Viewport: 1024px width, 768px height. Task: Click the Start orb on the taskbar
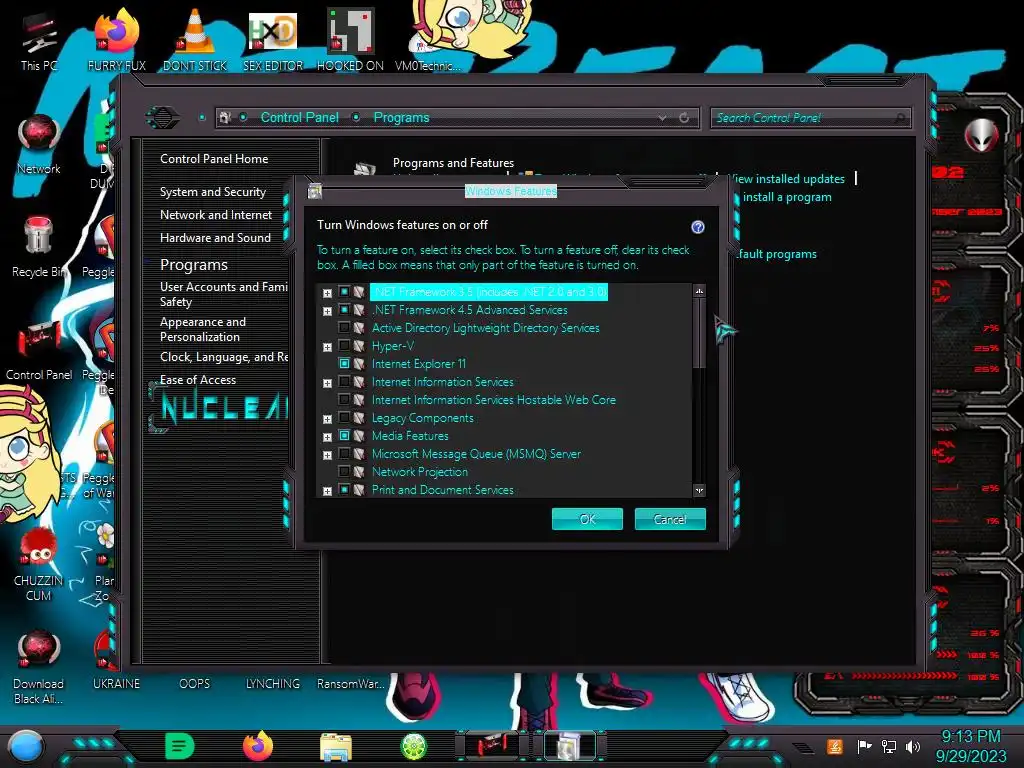tap(25, 746)
